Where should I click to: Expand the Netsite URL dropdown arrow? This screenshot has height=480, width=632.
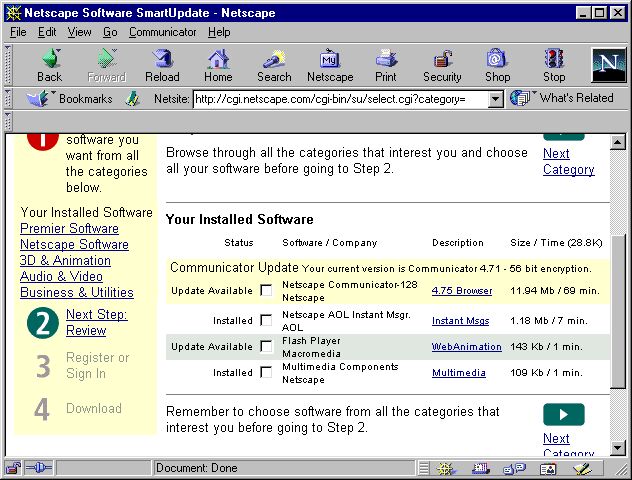click(495, 99)
